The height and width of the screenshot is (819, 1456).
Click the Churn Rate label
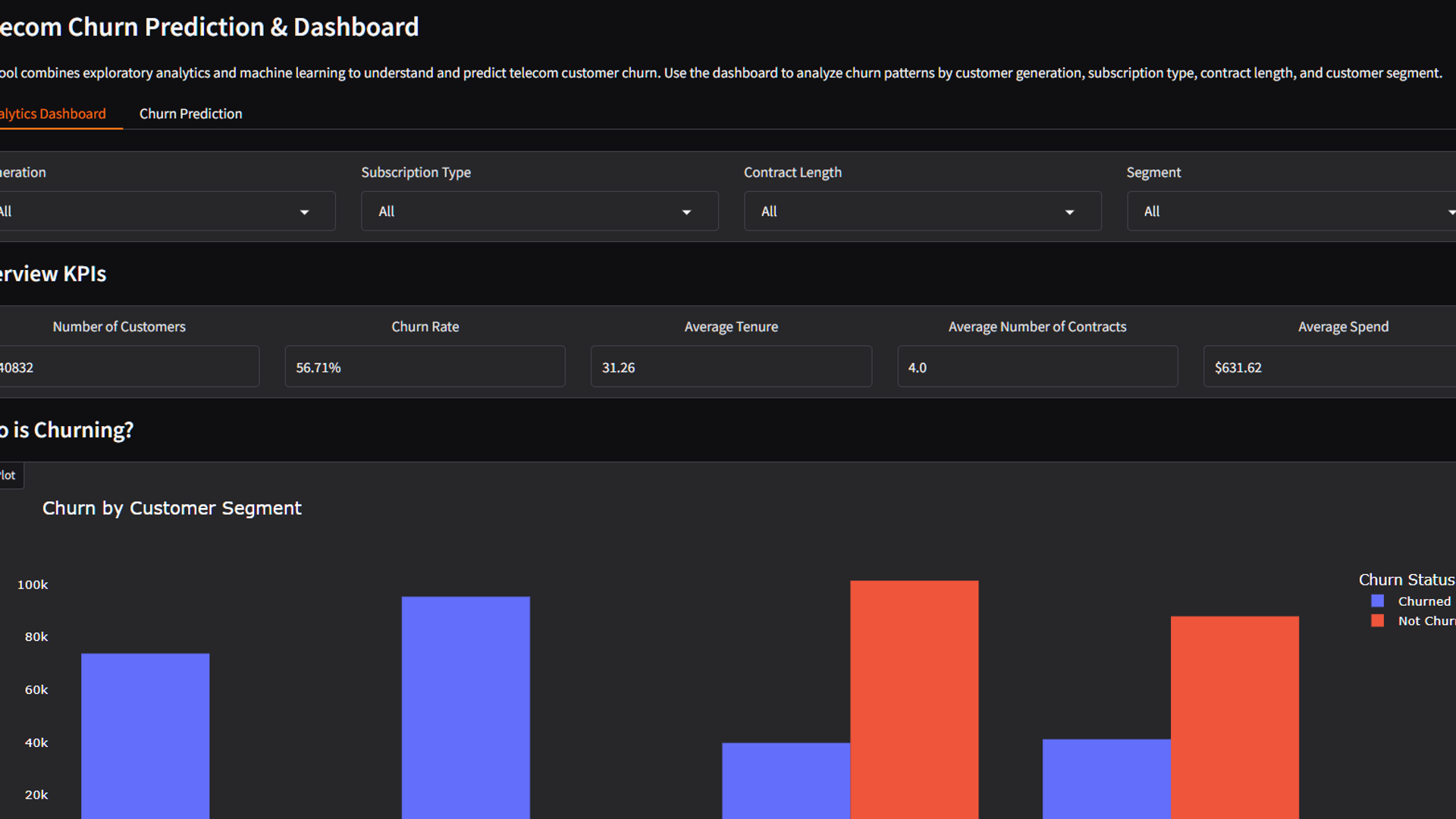coord(425,327)
